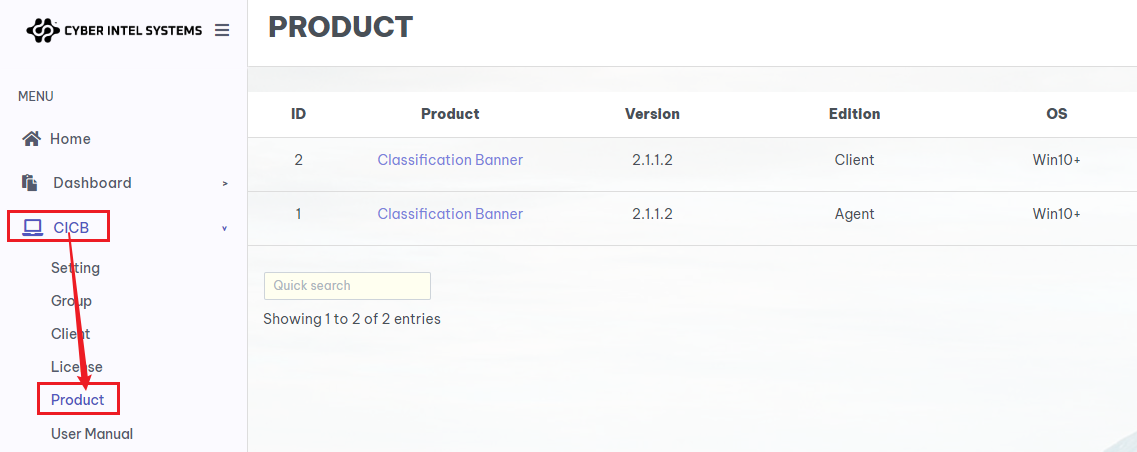Sort table by ID column header
Viewport: 1137px width, 452px height.
(x=298, y=114)
